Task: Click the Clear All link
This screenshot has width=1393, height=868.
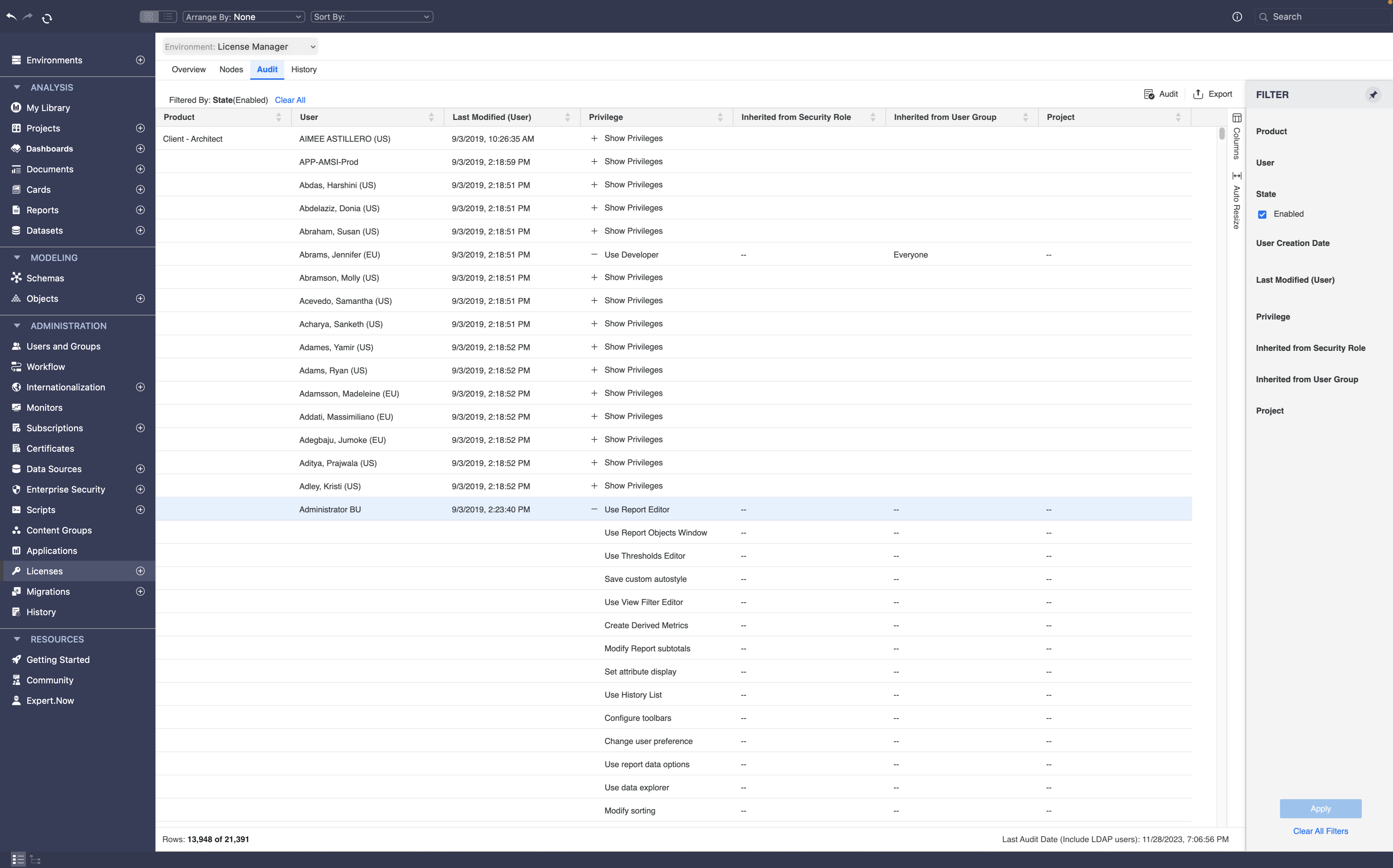Action: point(290,100)
